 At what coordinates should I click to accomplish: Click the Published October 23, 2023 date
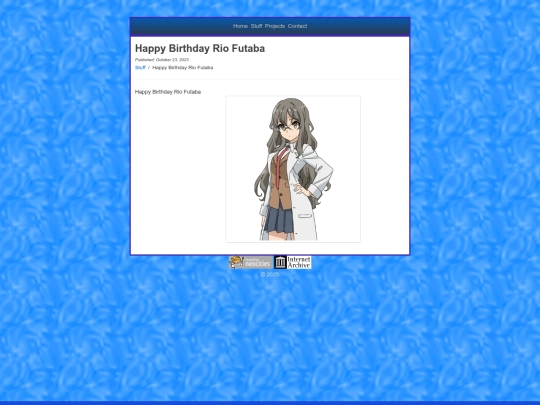point(162,60)
